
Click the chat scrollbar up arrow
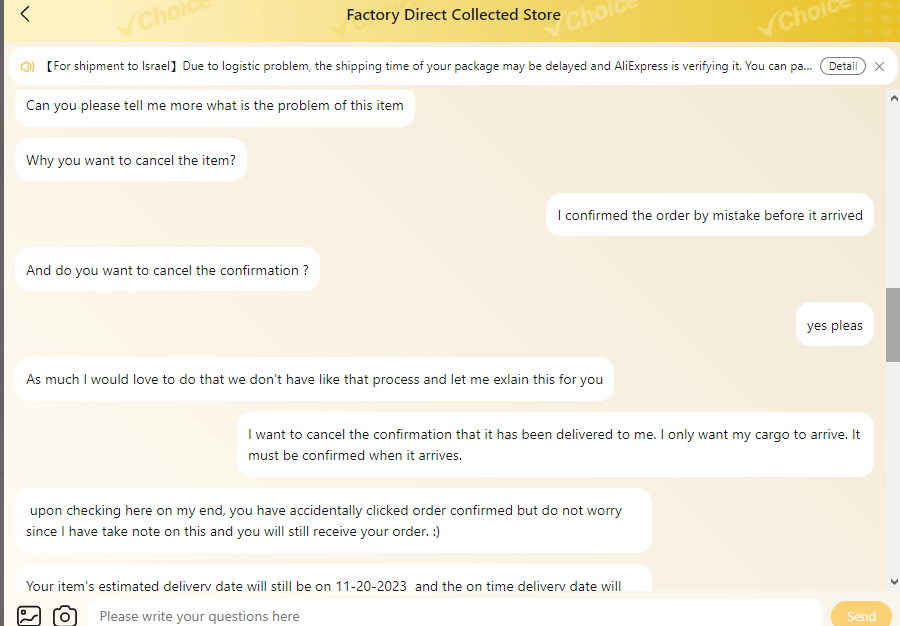(x=894, y=98)
